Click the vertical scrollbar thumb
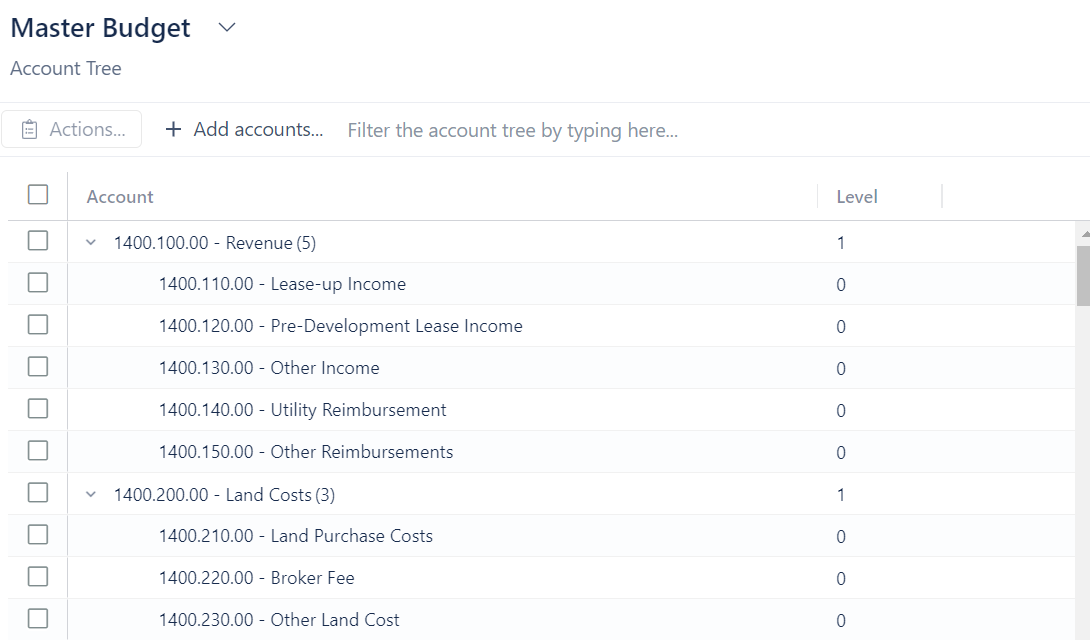The image size is (1090, 640). point(1083,275)
